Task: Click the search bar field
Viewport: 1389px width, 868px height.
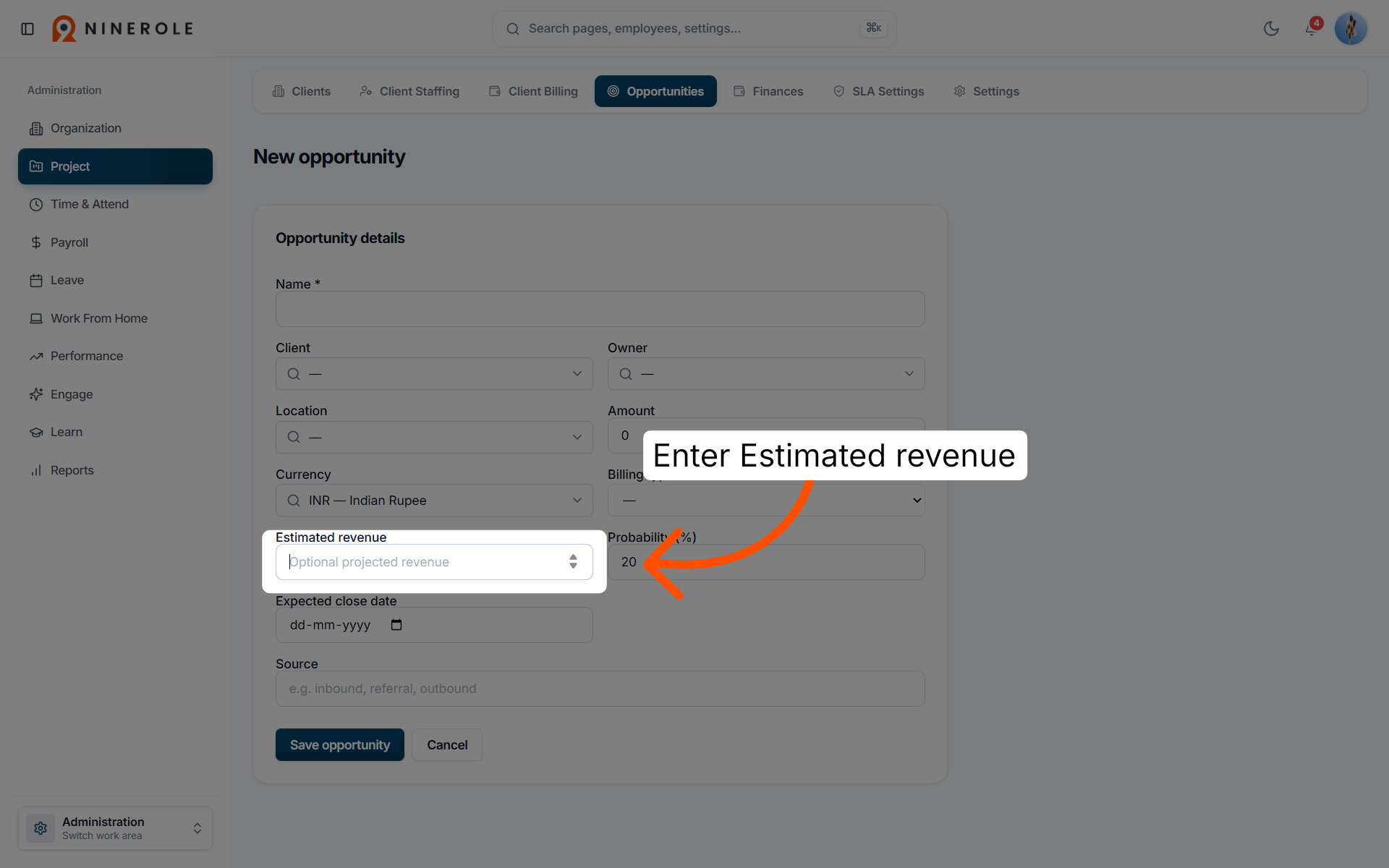Action: click(694, 29)
